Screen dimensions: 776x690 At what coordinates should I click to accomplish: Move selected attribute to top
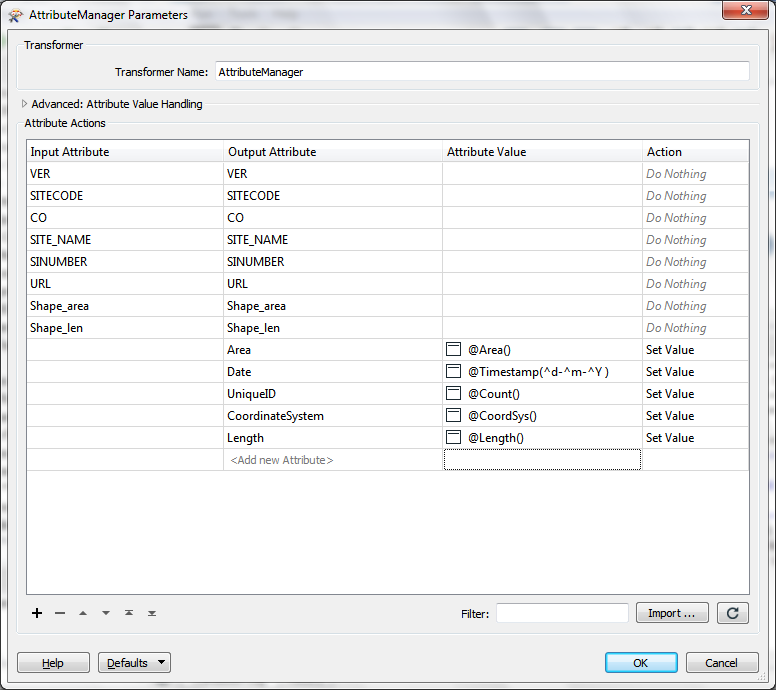coord(129,613)
